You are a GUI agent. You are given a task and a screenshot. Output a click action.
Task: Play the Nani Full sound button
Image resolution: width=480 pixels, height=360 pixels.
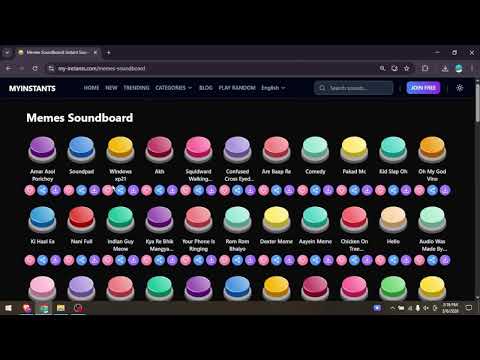(81, 219)
